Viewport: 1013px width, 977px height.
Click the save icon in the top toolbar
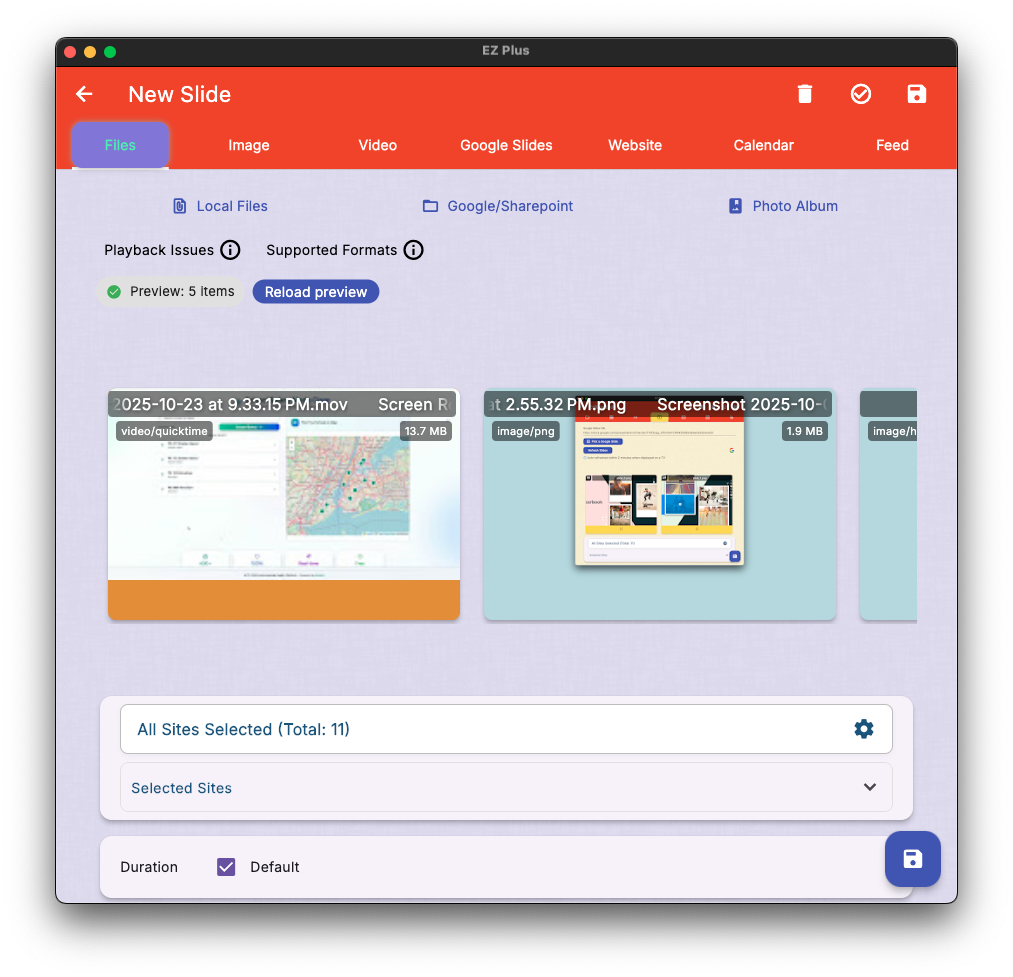pos(917,93)
